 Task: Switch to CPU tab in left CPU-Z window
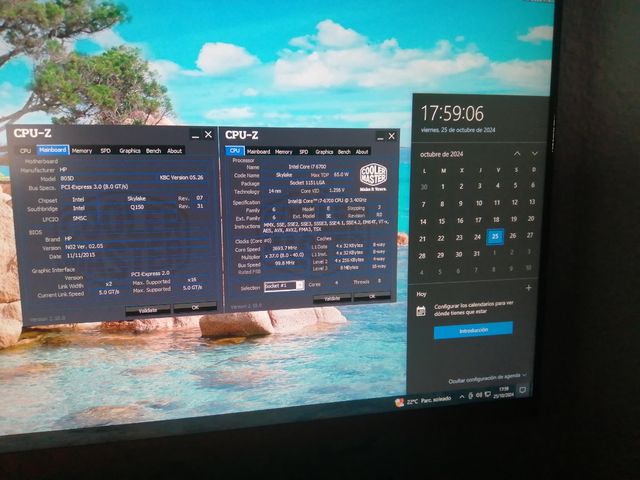coord(25,151)
